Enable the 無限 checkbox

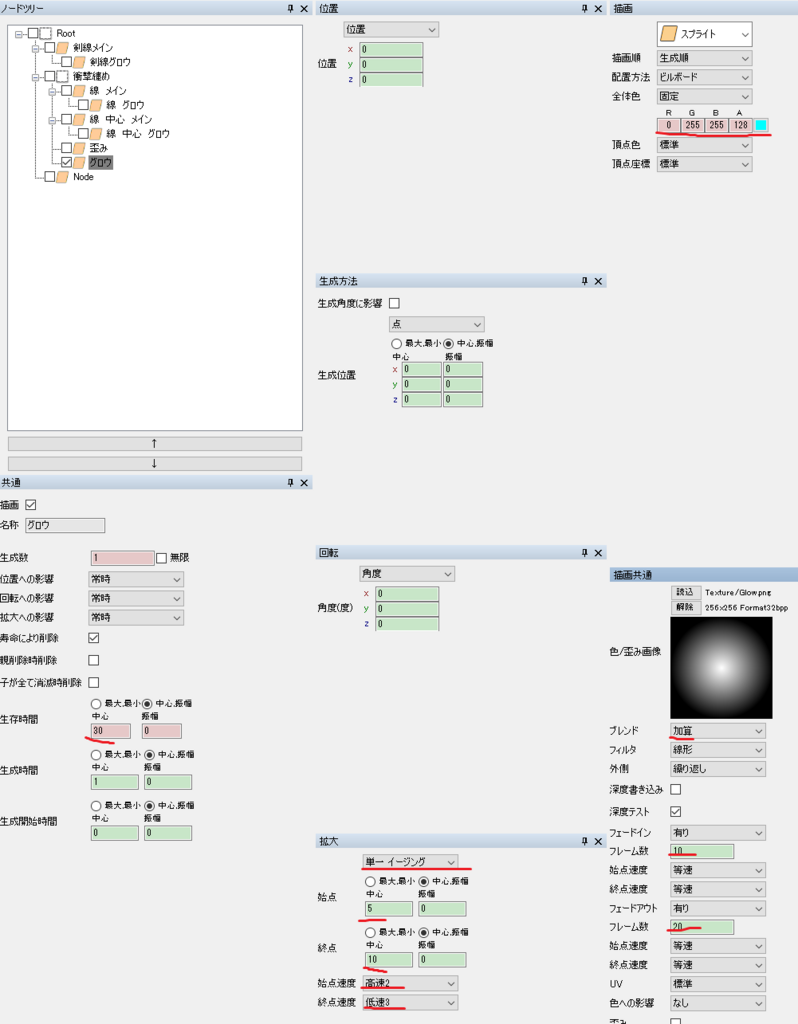click(161, 558)
